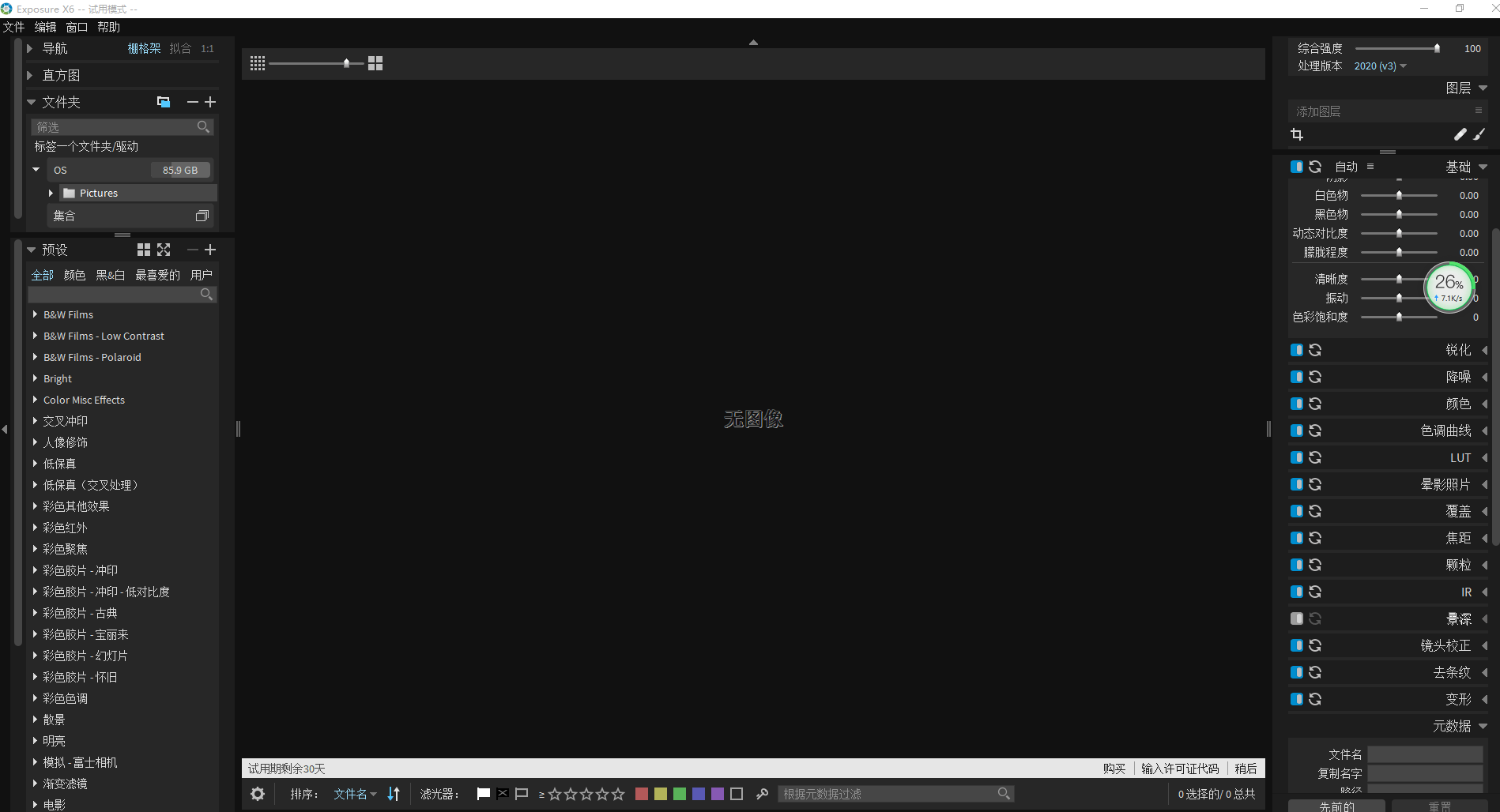This screenshot has width=1500, height=812.
Task: Open the 帮助 menu
Action: pos(108,27)
